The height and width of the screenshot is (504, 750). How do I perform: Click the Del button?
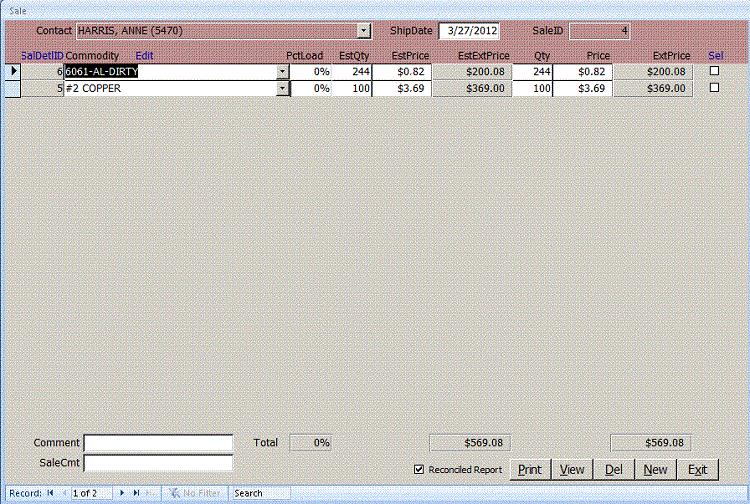coord(614,470)
